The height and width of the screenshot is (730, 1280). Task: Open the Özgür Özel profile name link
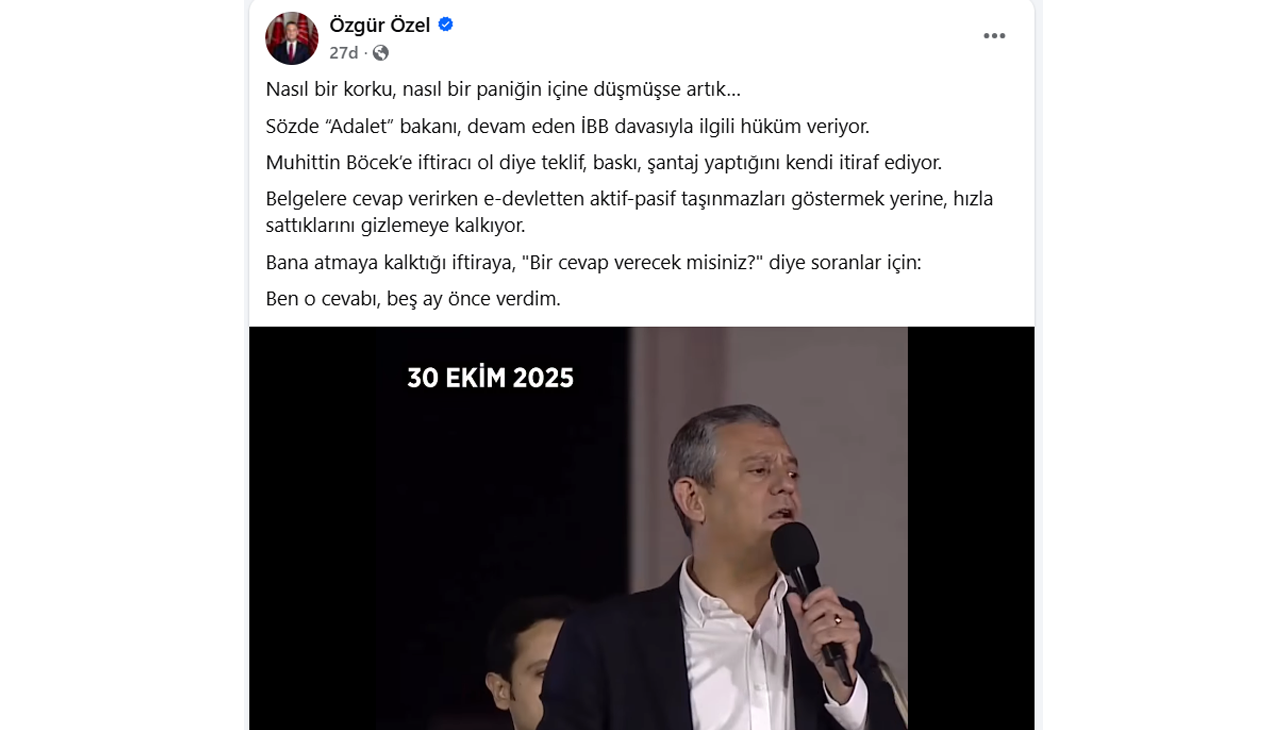pyautogui.click(x=380, y=25)
